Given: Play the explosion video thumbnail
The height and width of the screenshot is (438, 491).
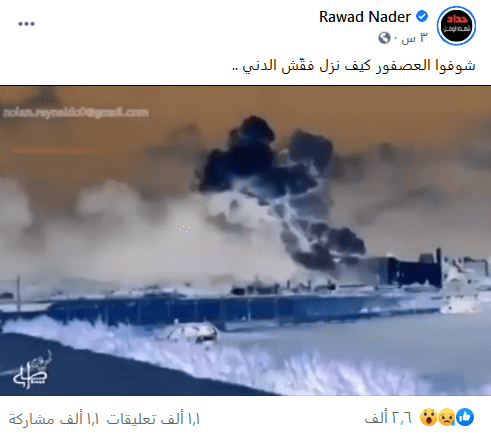Looking at the screenshot, I should [245, 241].
